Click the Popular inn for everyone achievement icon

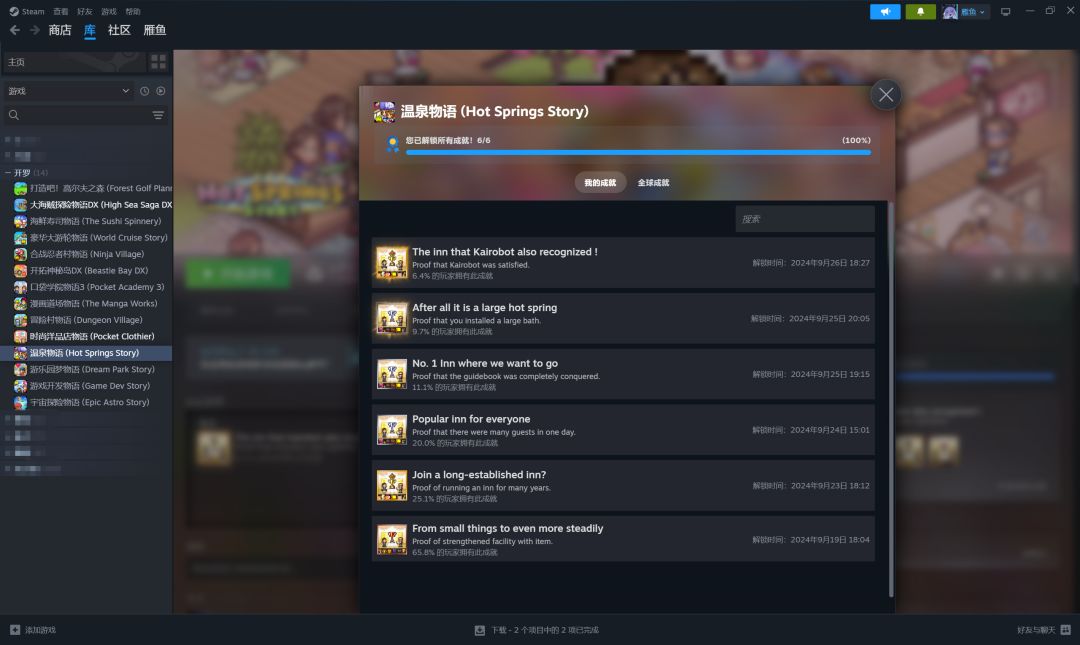click(x=392, y=430)
